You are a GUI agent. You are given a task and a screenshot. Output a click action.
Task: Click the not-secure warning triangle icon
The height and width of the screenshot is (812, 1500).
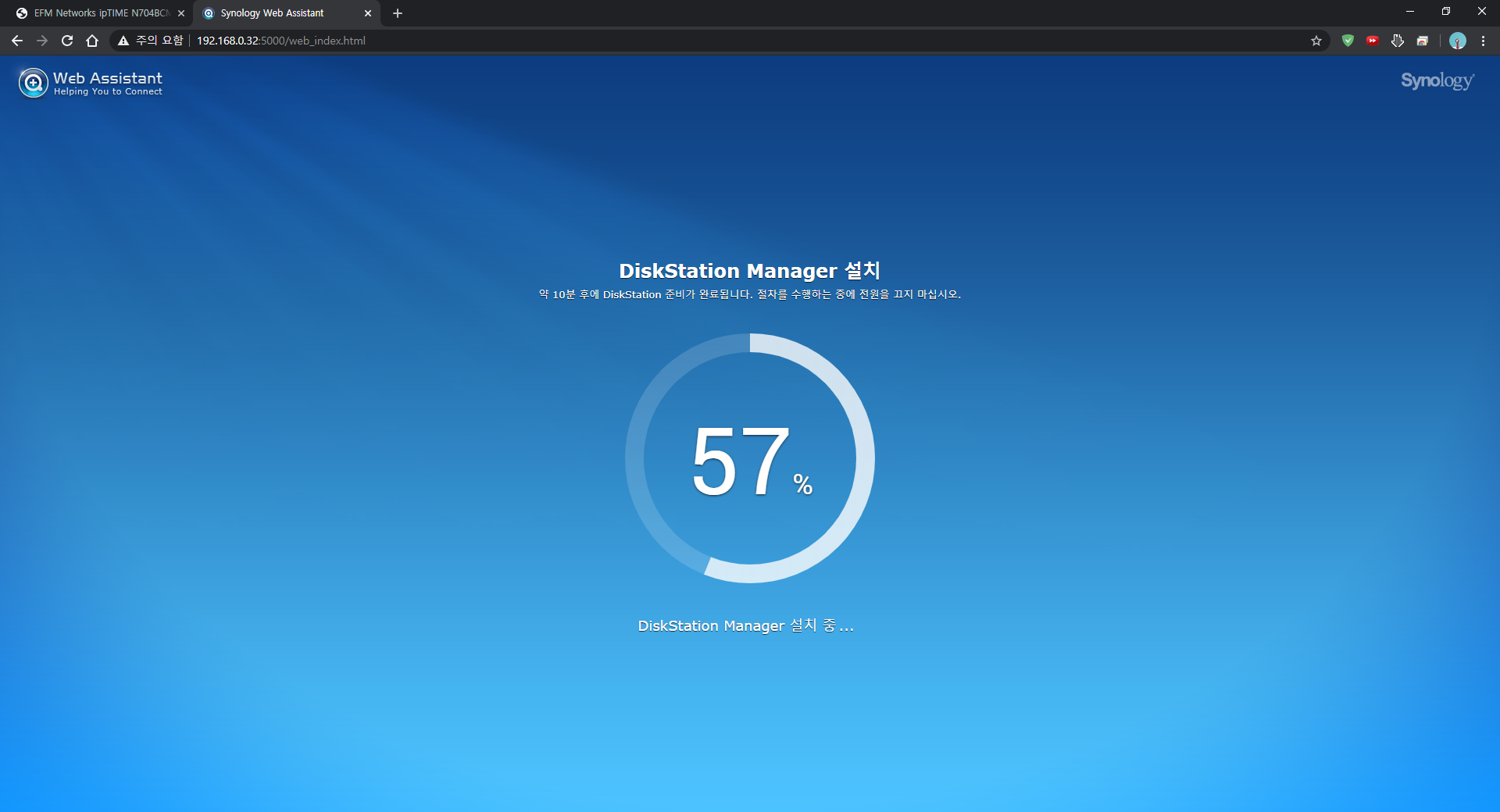click(x=123, y=41)
